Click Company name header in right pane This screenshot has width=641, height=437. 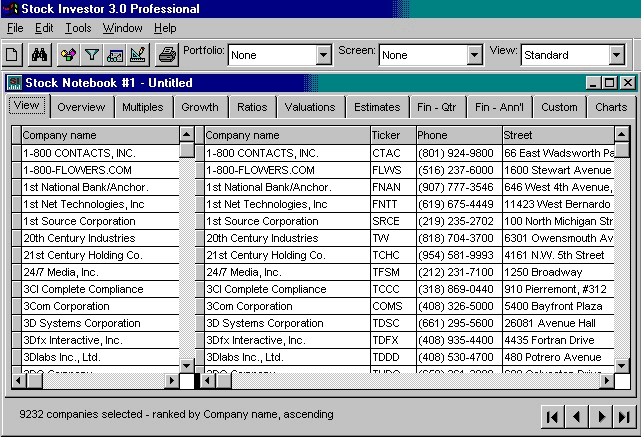[287, 135]
